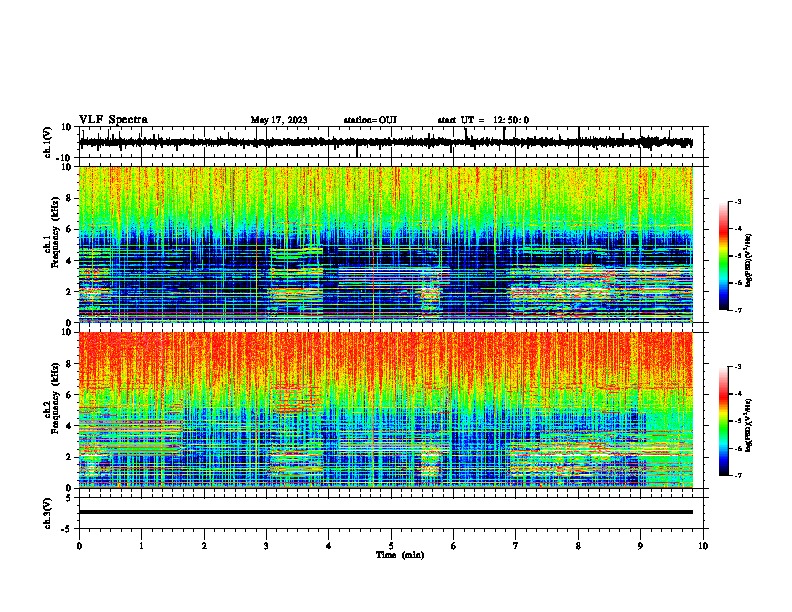Click the ch.2 spectrogram color bar
The height and width of the screenshot is (612, 792).
(x=724, y=421)
